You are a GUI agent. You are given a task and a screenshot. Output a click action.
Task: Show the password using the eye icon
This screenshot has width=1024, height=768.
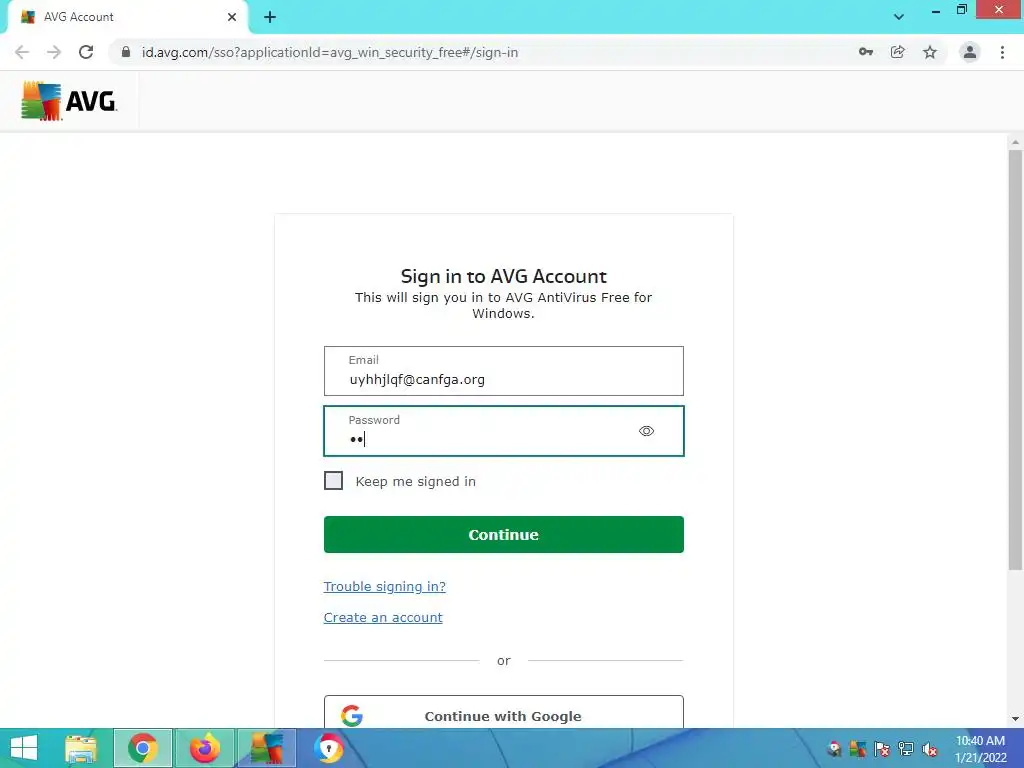[646, 431]
